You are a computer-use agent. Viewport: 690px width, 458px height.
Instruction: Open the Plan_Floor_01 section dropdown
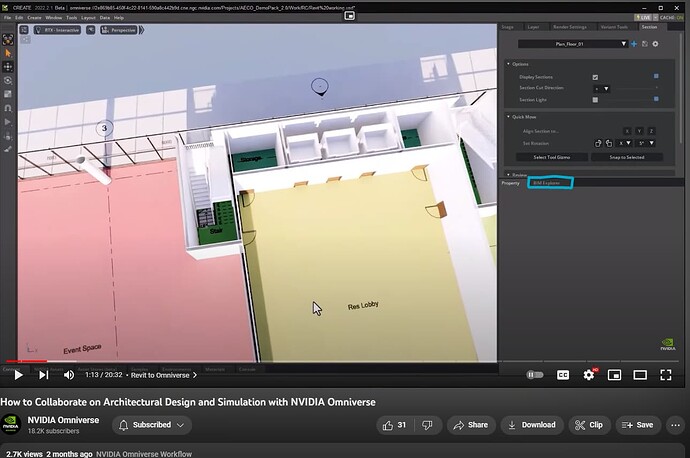(573, 44)
